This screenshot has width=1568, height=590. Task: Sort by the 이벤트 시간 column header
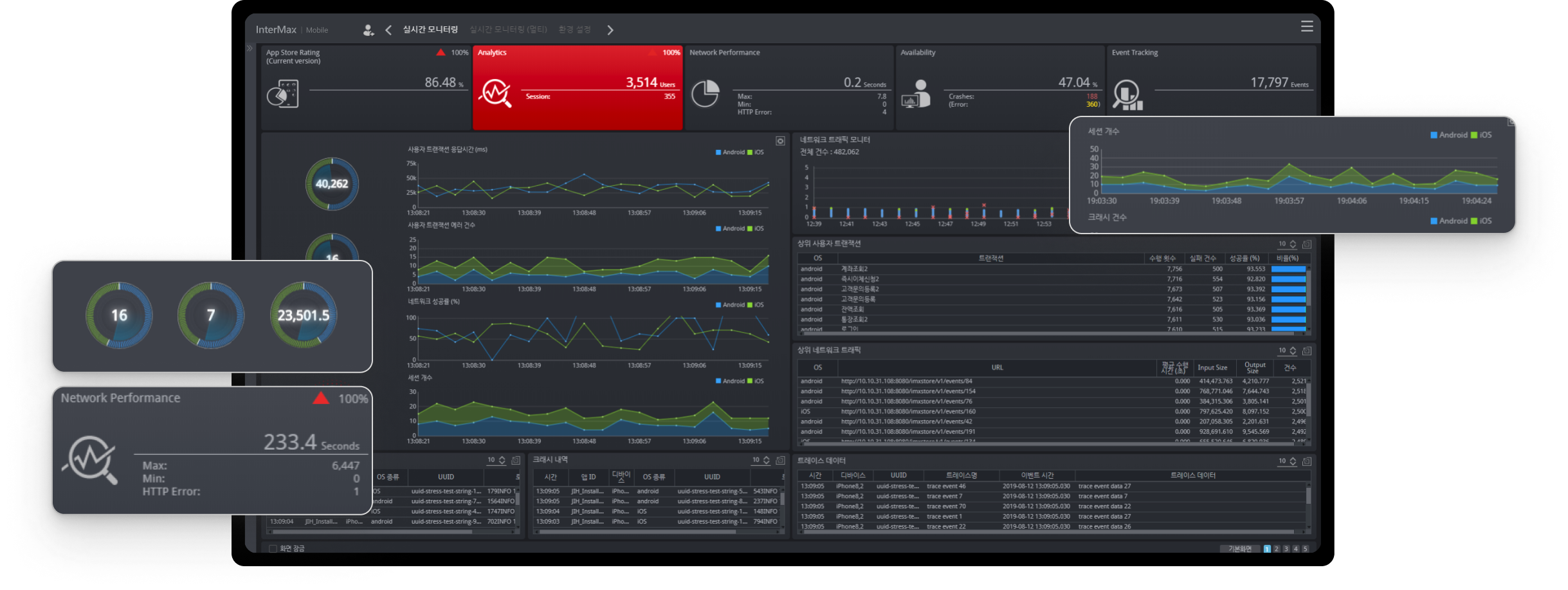coord(1037,475)
